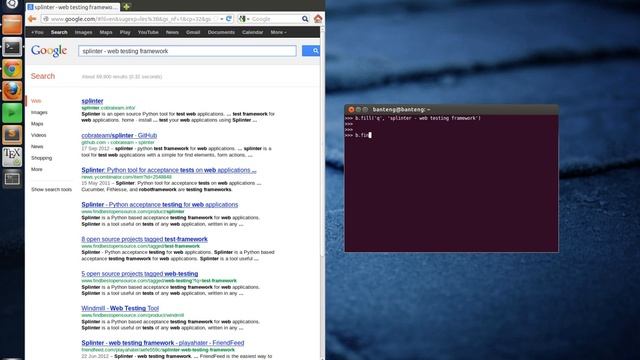This screenshot has height=360, width=640.
Task: Expand the More menu in Google bar
Action: [x=278, y=32]
